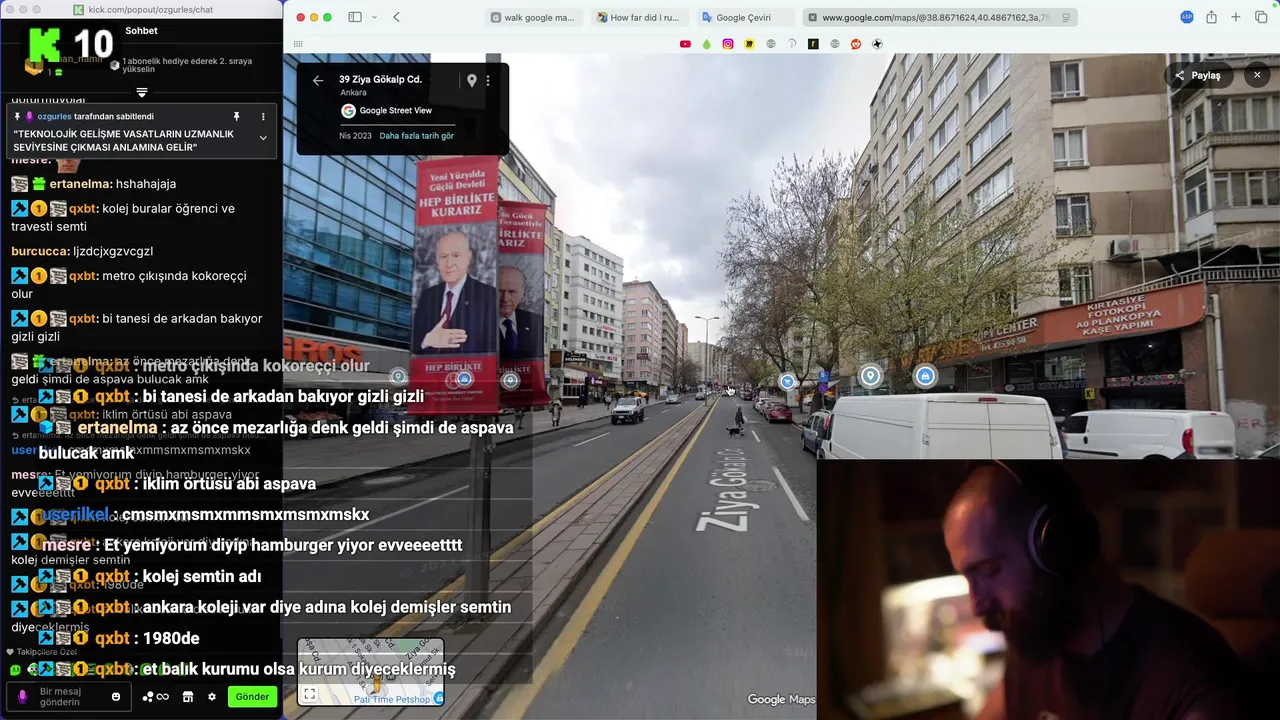This screenshot has width=1280, height=720.
Task: Collapse the pinned message chevron
Action: [x=263, y=138]
